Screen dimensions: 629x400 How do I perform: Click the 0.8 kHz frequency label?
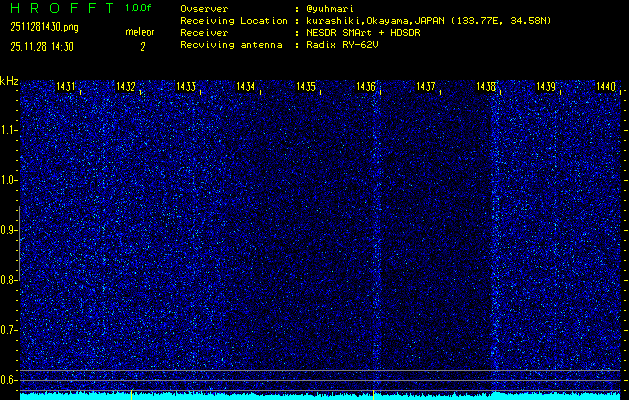tap(7, 280)
